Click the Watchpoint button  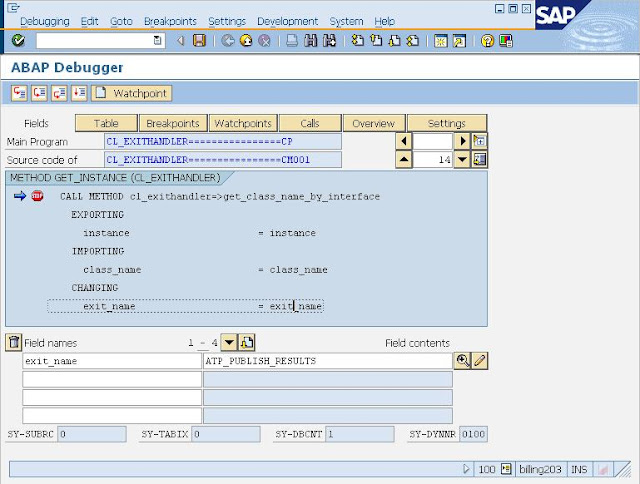(x=131, y=93)
